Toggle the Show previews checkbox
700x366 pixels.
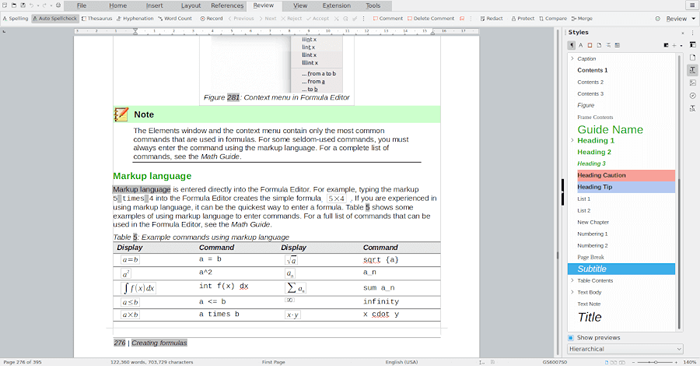click(571, 337)
